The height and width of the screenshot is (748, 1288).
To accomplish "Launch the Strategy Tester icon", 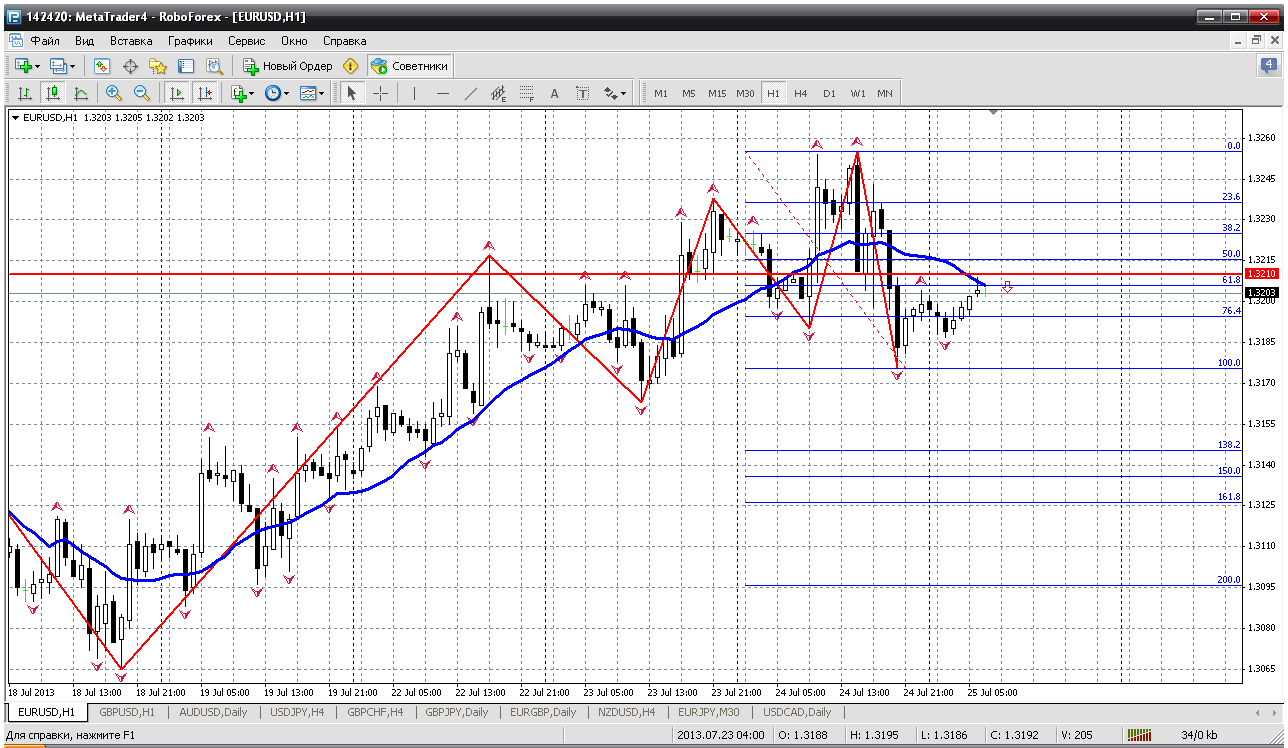I will pos(214,66).
